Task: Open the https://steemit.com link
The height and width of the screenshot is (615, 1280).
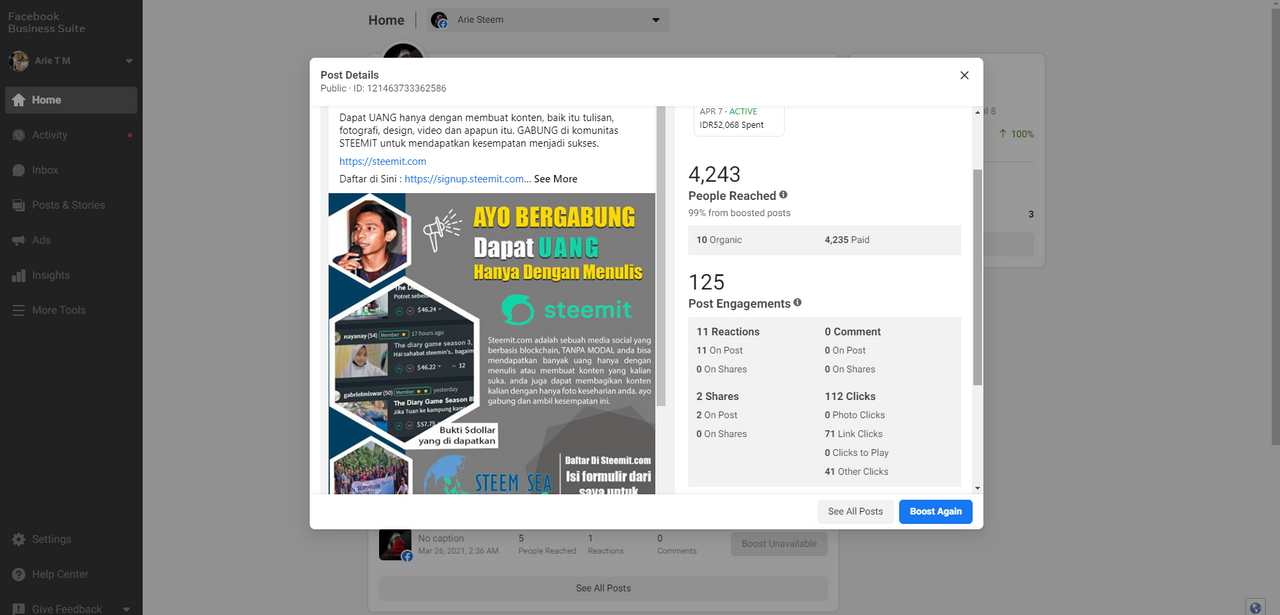Action: (383, 161)
